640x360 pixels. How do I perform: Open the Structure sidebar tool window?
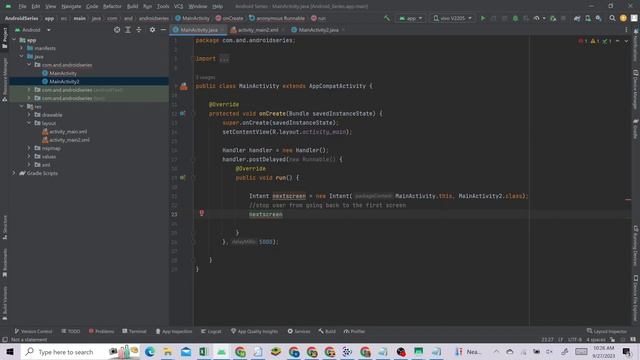pos(4,227)
